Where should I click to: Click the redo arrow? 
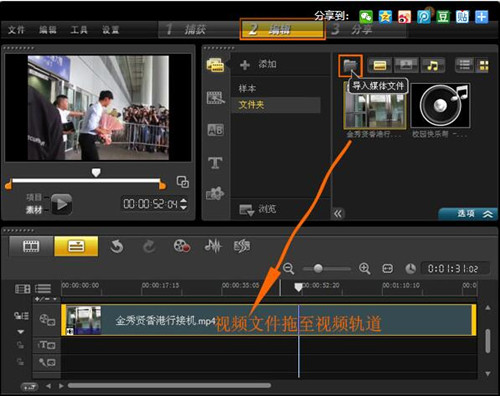pos(149,247)
